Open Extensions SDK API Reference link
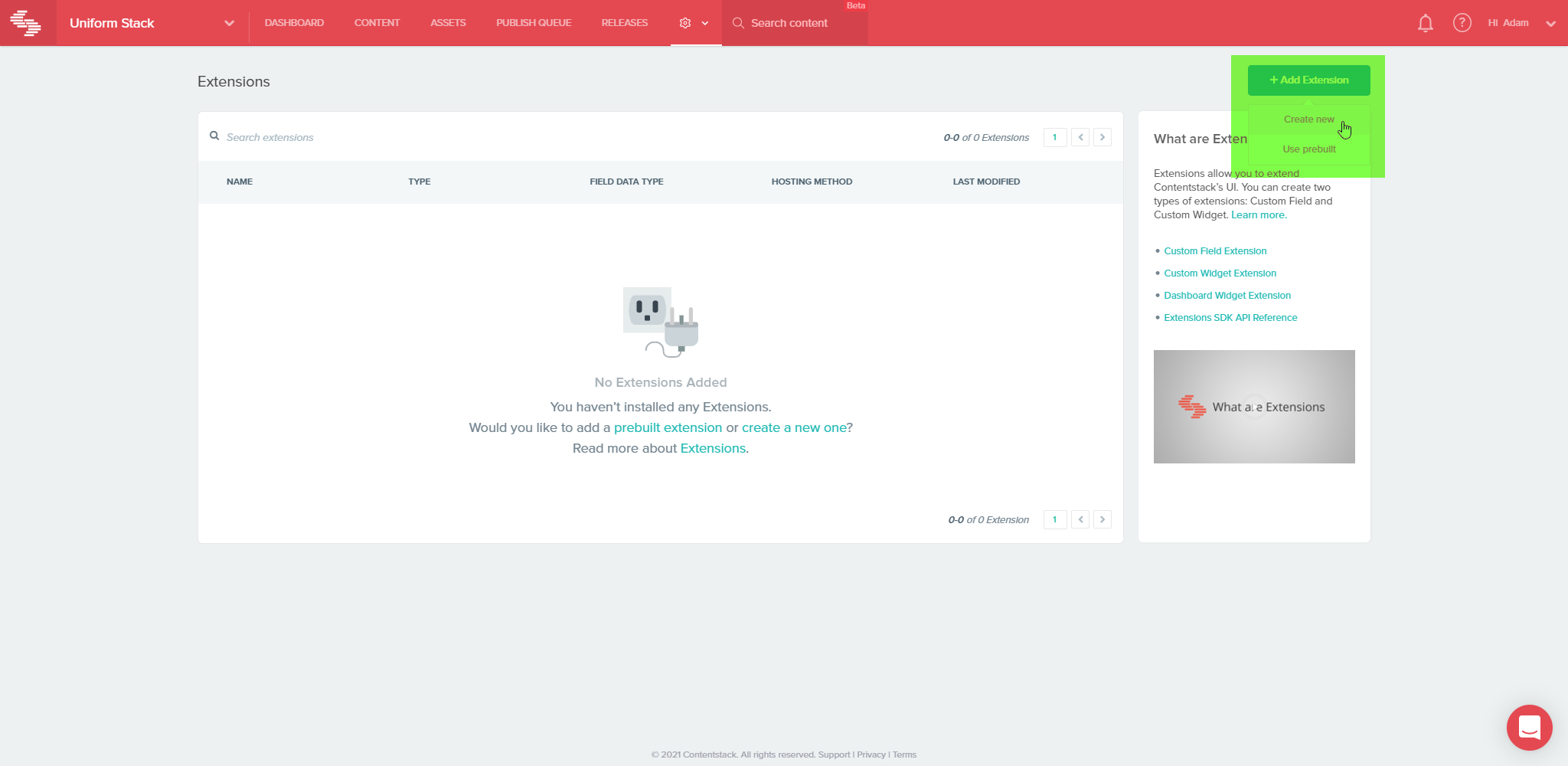 [x=1230, y=318]
